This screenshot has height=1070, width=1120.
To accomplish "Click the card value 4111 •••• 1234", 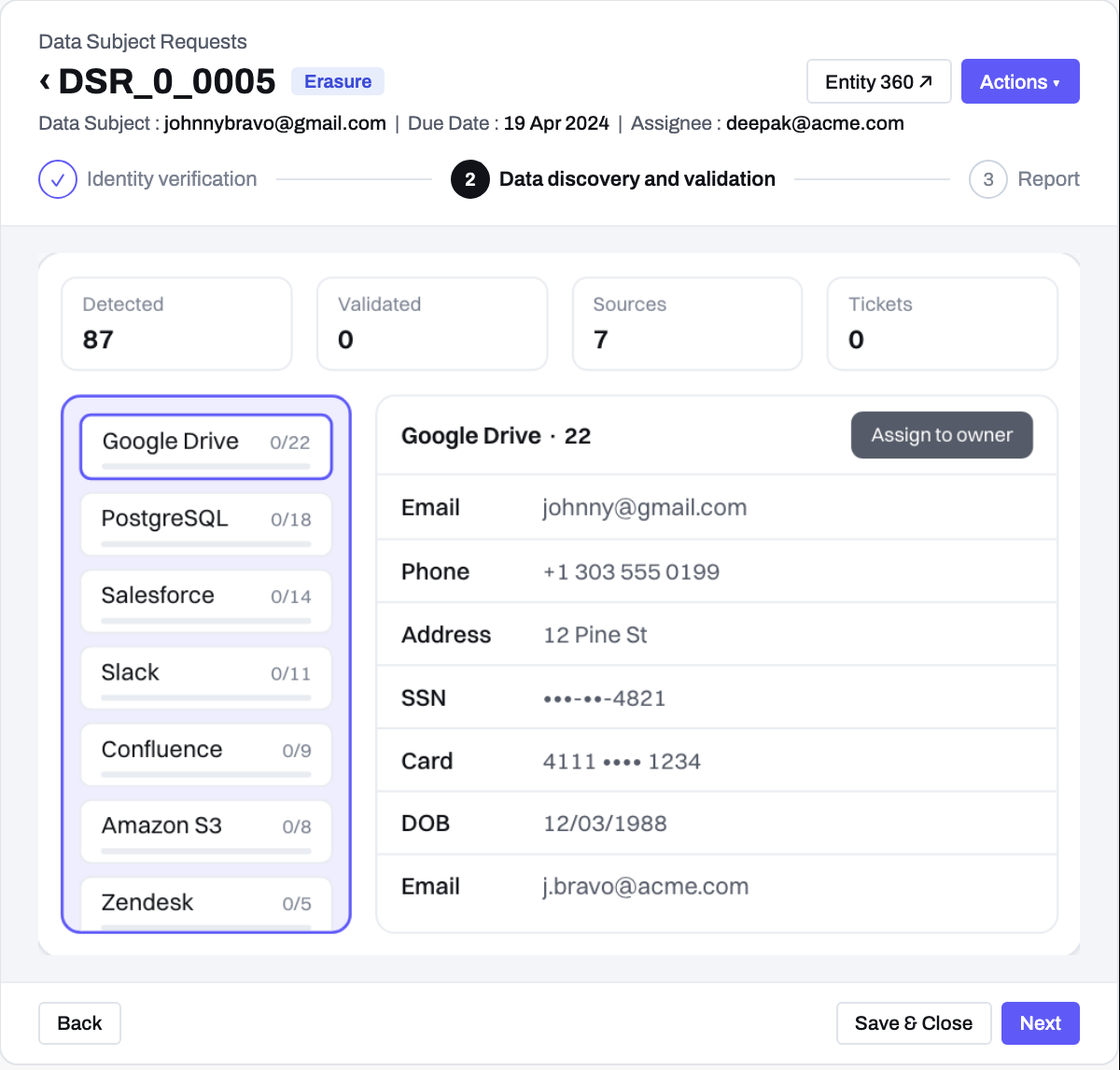I will [x=622, y=761].
